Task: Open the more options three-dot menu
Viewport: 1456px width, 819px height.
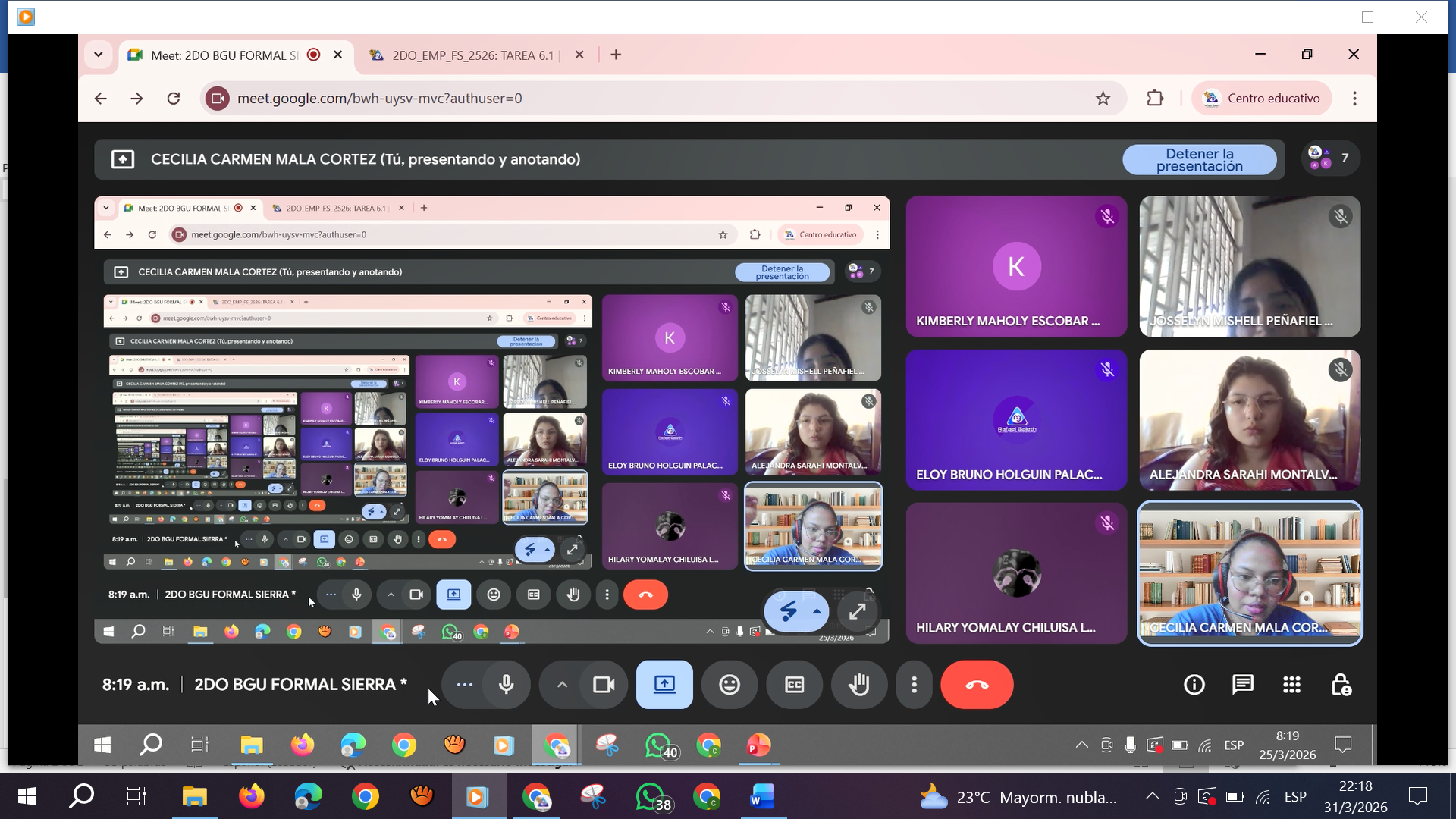Action: (914, 685)
